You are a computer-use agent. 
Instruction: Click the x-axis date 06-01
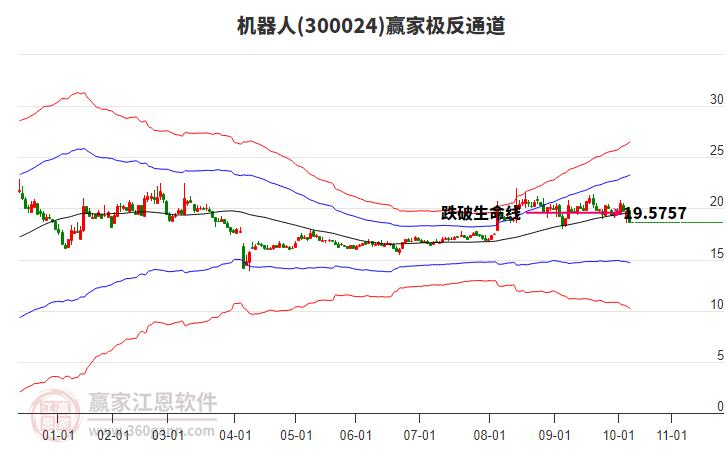click(x=356, y=435)
